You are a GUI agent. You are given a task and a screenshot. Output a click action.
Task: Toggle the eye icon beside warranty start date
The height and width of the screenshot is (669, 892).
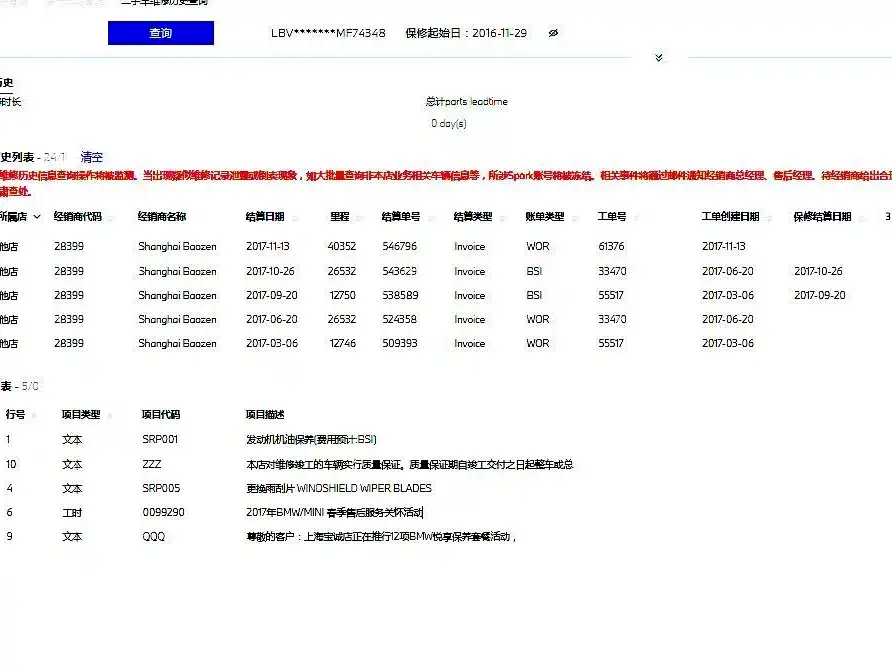(553, 33)
